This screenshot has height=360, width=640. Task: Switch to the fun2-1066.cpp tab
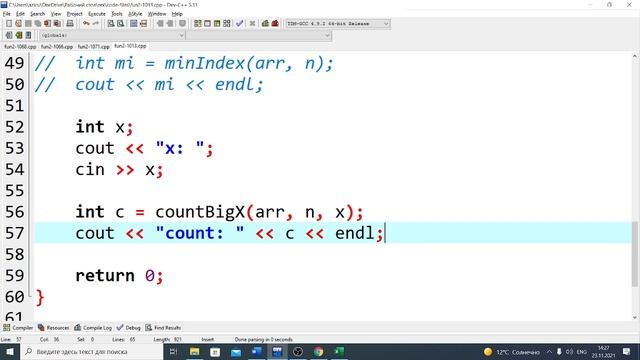[x=57, y=47]
